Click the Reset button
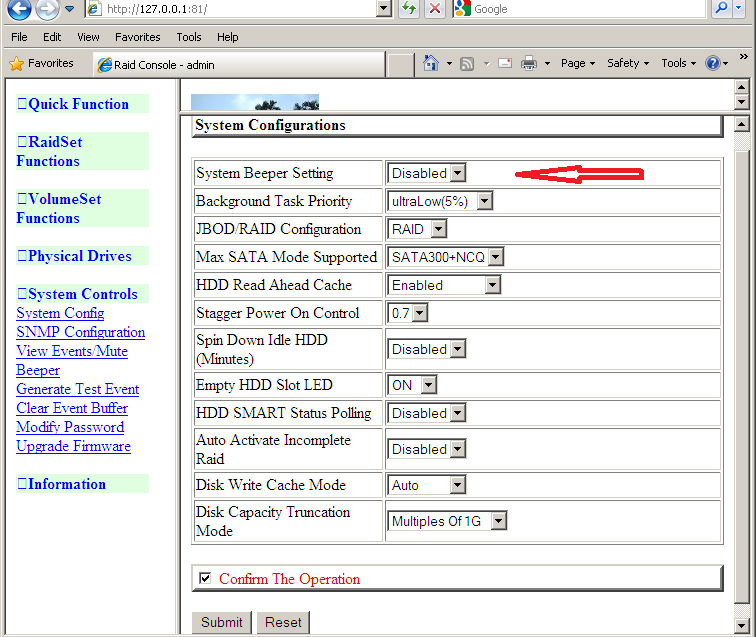756x637 pixels. coord(283,622)
